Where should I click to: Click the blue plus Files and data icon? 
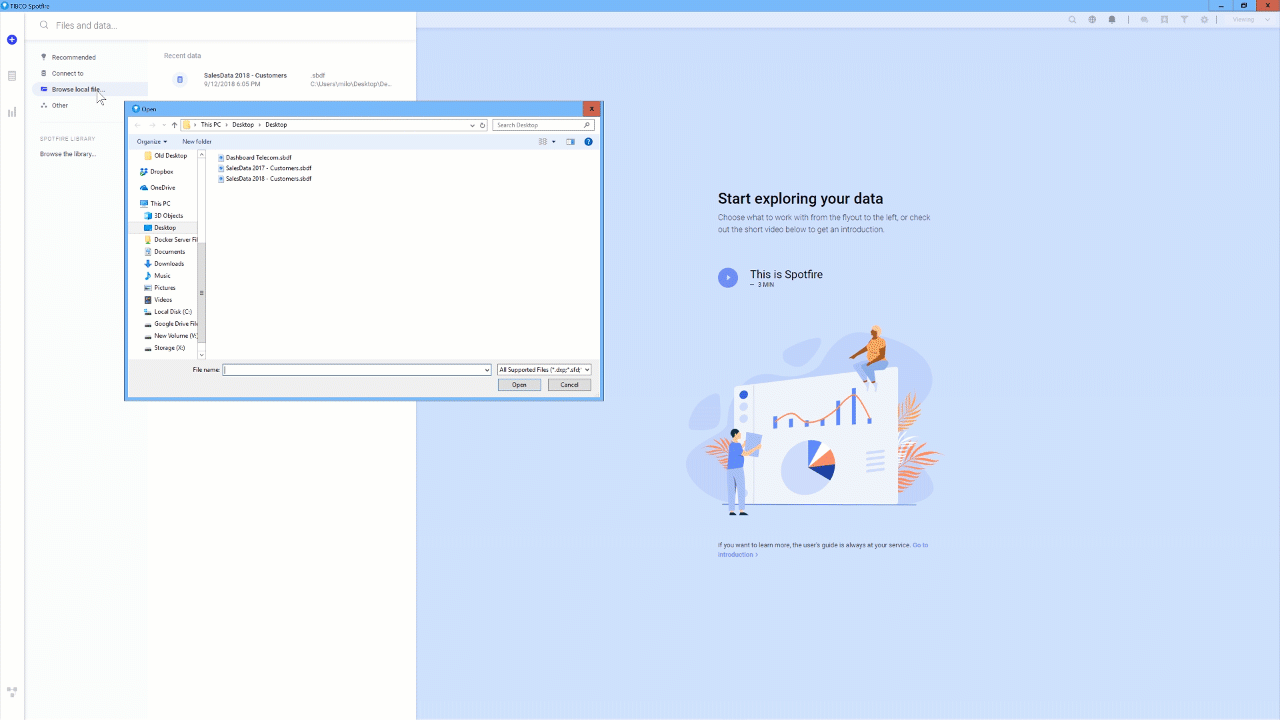[12, 40]
